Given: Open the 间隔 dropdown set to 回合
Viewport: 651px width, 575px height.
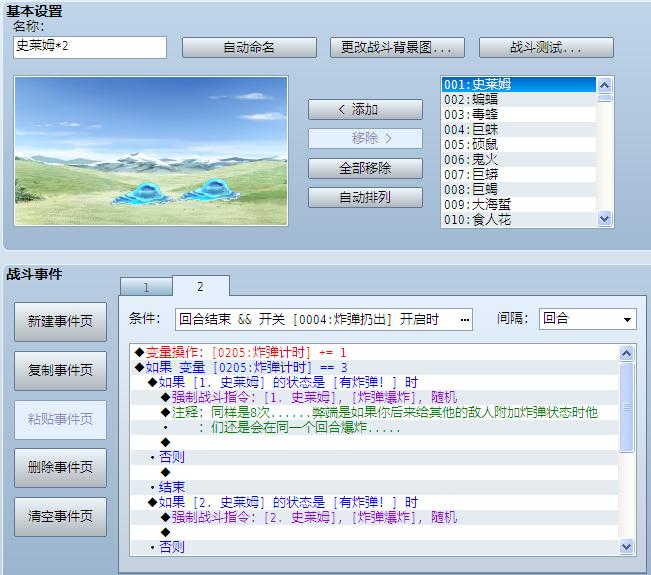Looking at the screenshot, I should point(587,319).
